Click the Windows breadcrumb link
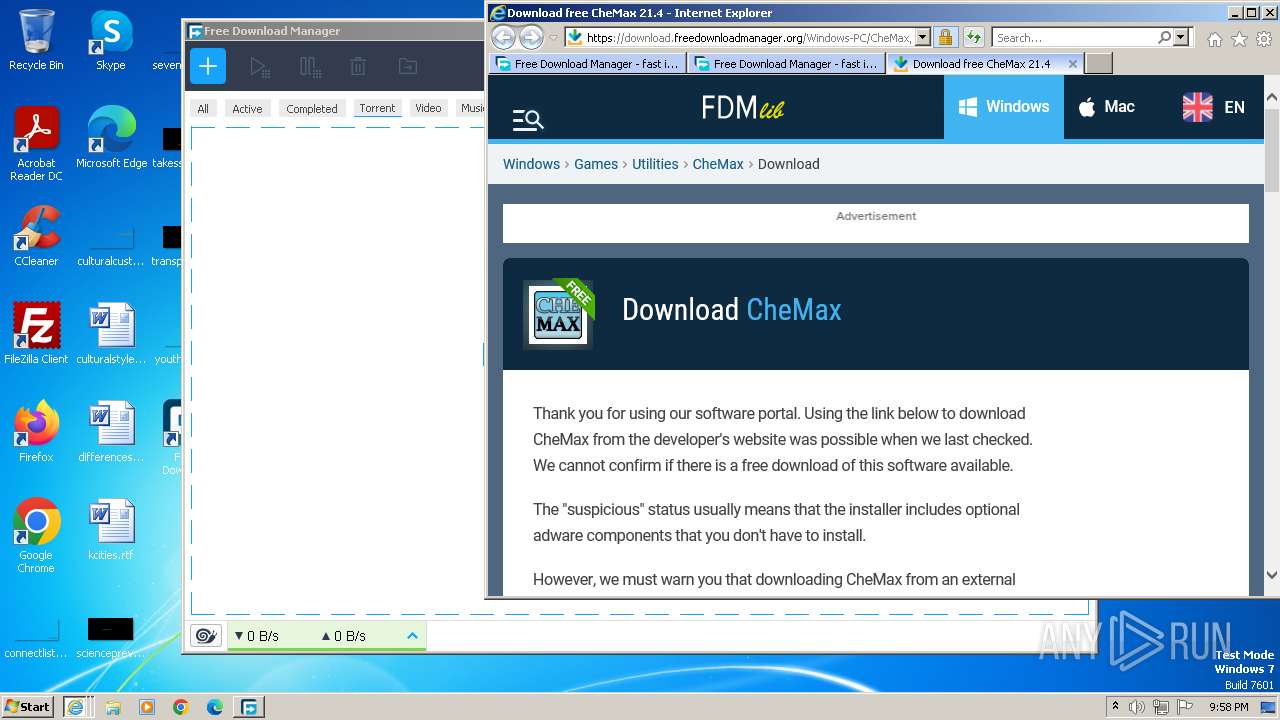Image resolution: width=1280 pixels, height=720 pixels. click(531, 164)
